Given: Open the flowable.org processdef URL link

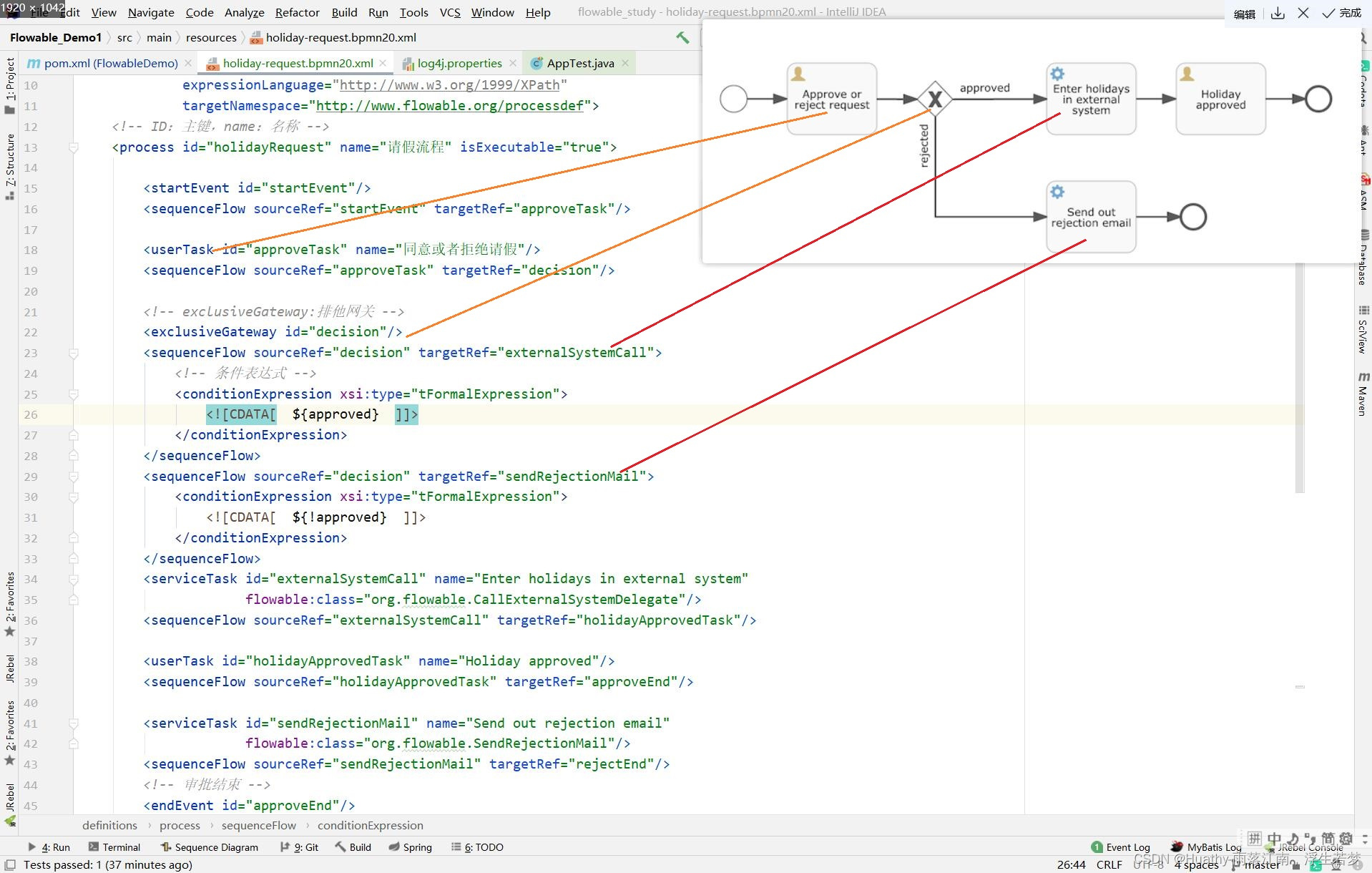Looking at the screenshot, I should [450, 105].
